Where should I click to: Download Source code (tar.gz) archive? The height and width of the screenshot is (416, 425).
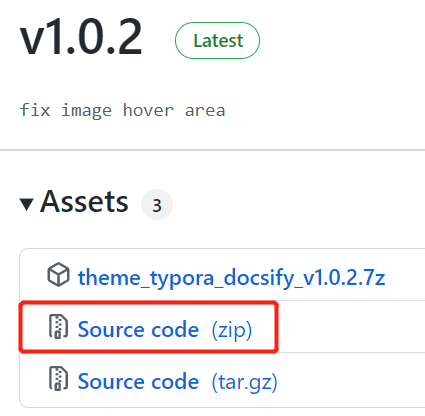click(x=178, y=381)
